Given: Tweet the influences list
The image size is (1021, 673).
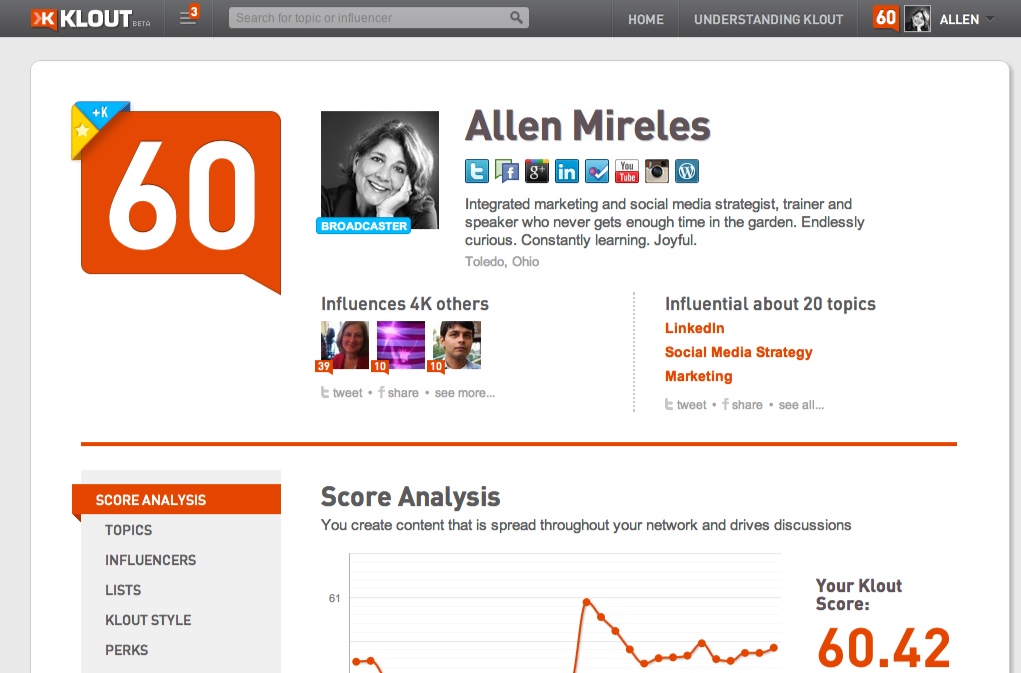Looking at the screenshot, I should tap(342, 392).
